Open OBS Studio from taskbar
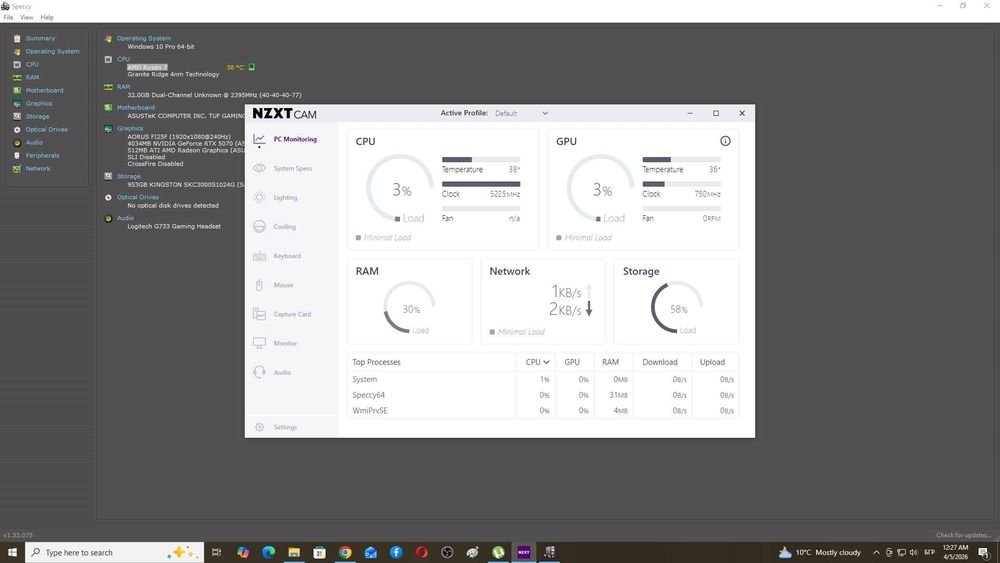Viewport: 1000px width, 563px height. click(x=447, y=552)
